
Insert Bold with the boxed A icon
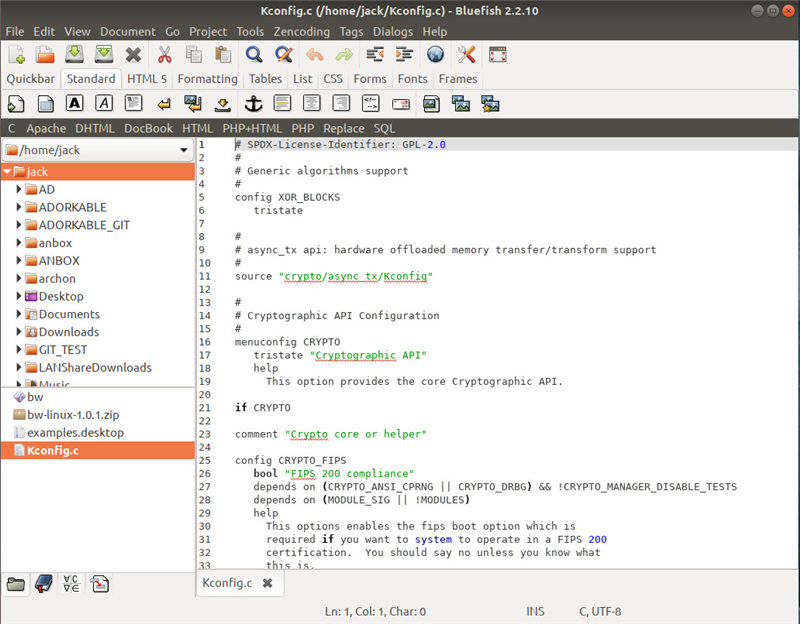click(x=74, y=103)
